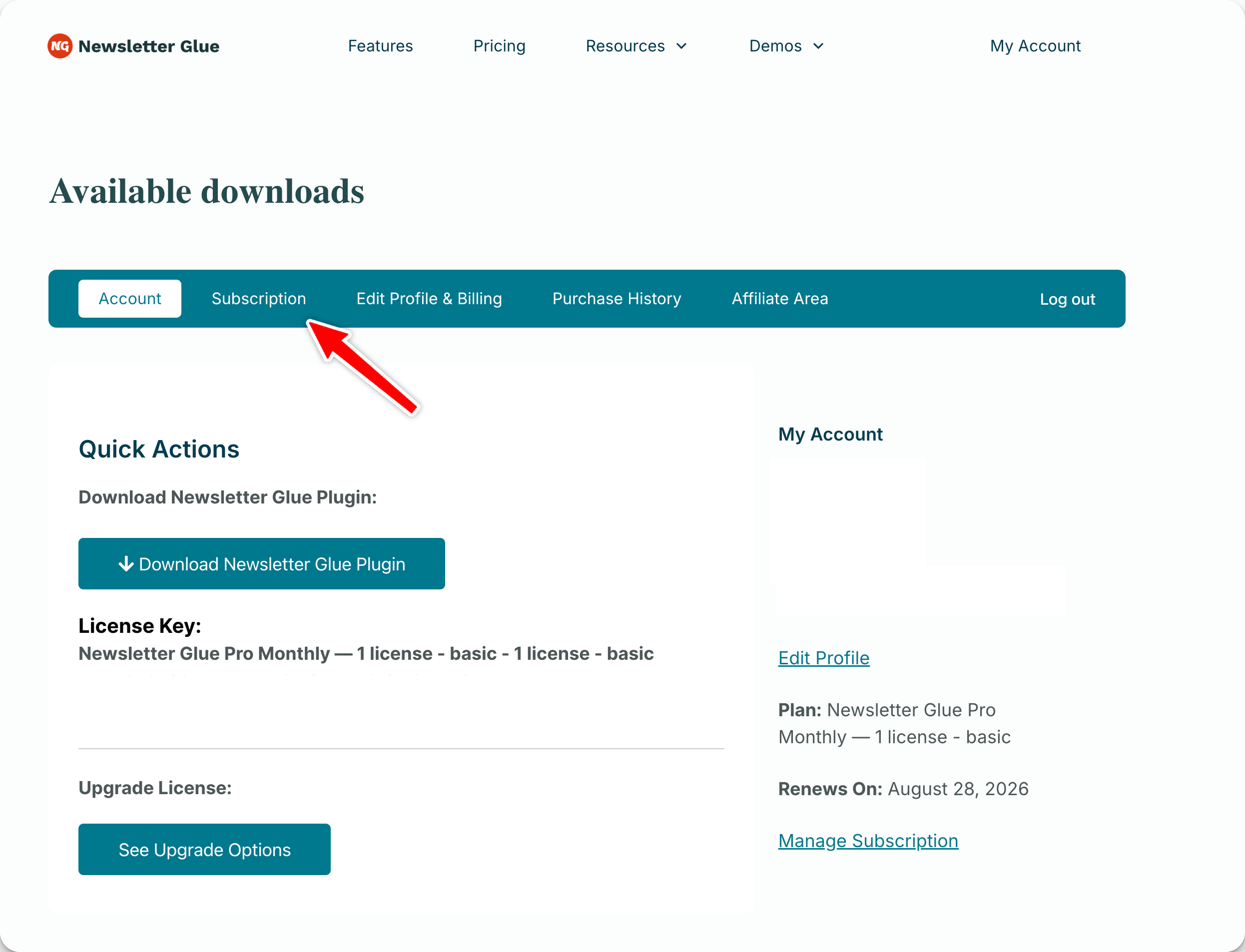Click the Newsletter Glue NG logo icon
Viewport: 1245px width, 952px height.
click(59, 46)
